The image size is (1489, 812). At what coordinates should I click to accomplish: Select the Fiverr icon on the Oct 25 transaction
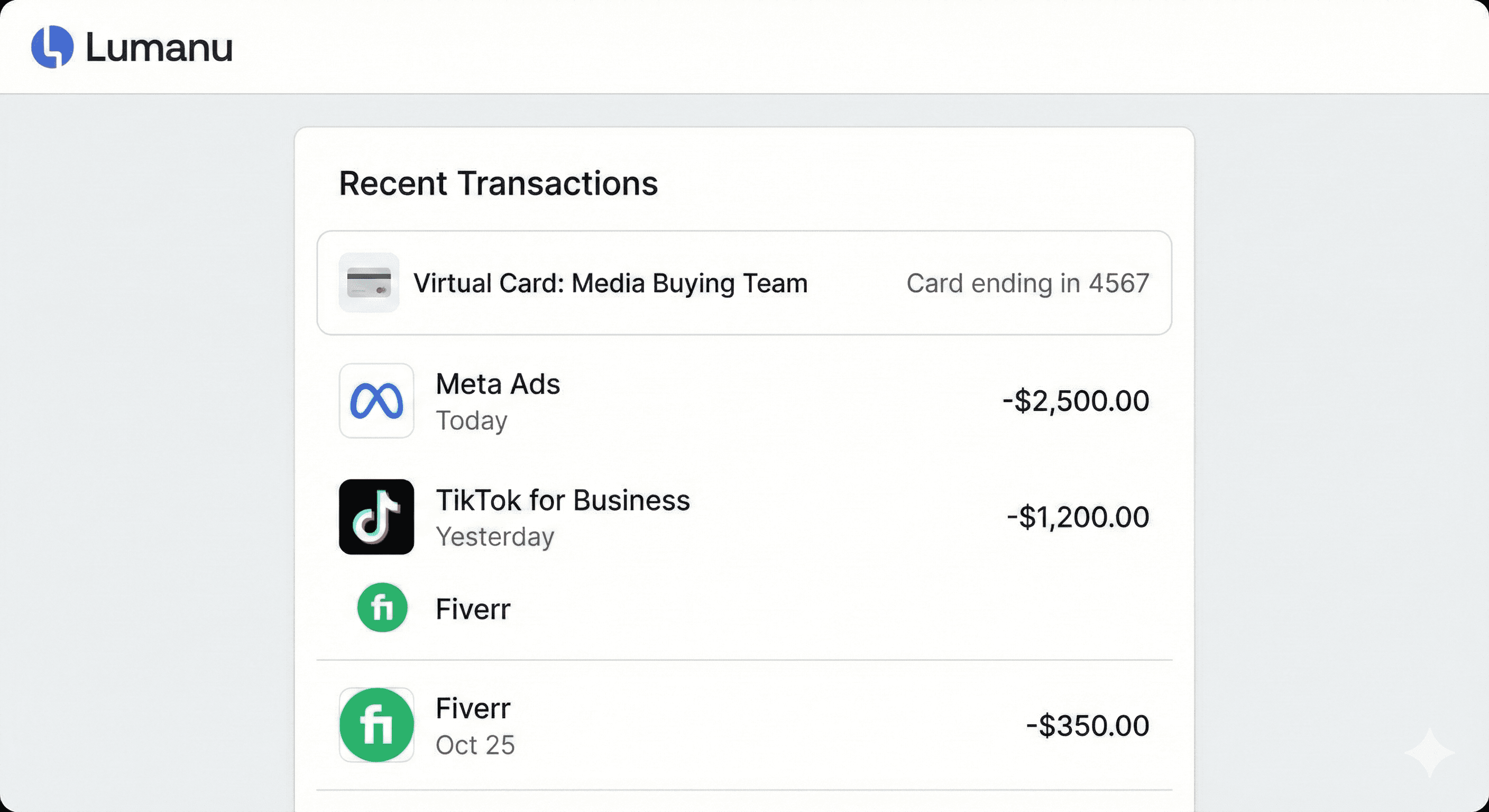[376, 726]
